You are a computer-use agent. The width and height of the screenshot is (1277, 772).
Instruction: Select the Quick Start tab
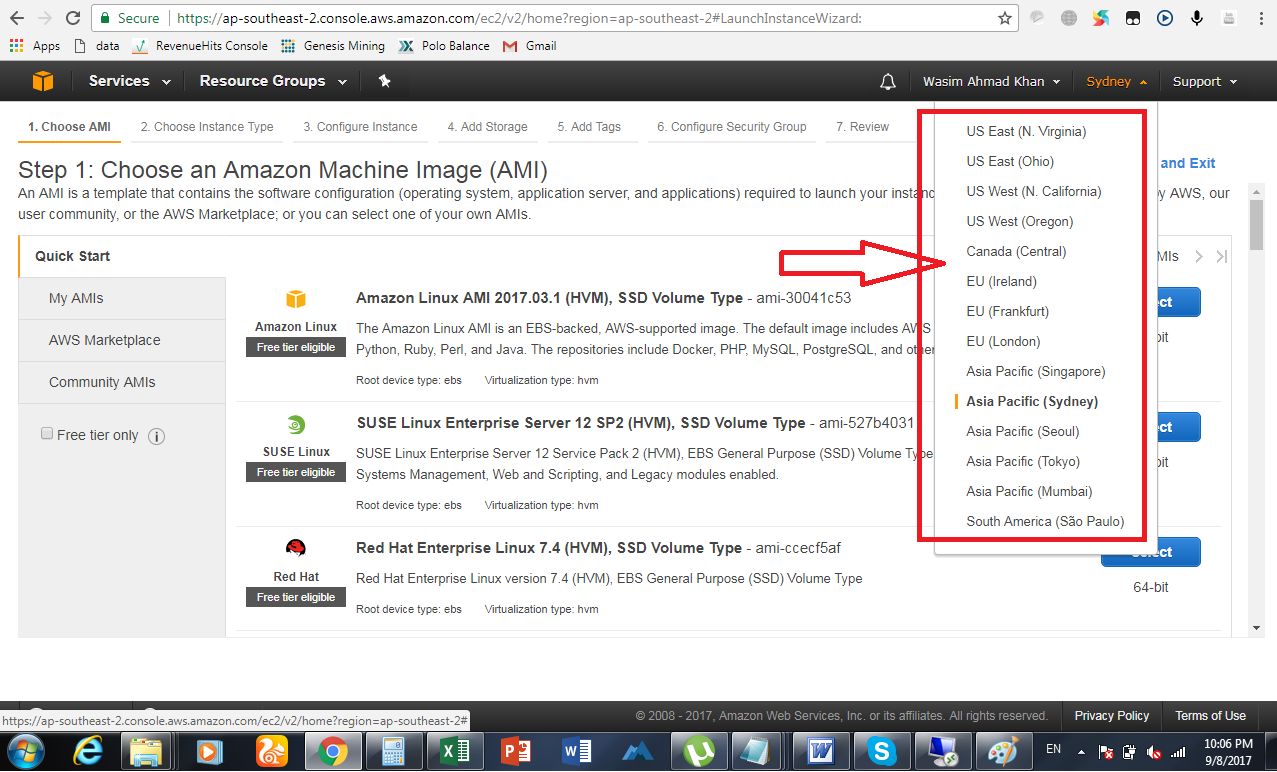pyautogui.click(x=122, y=257)
